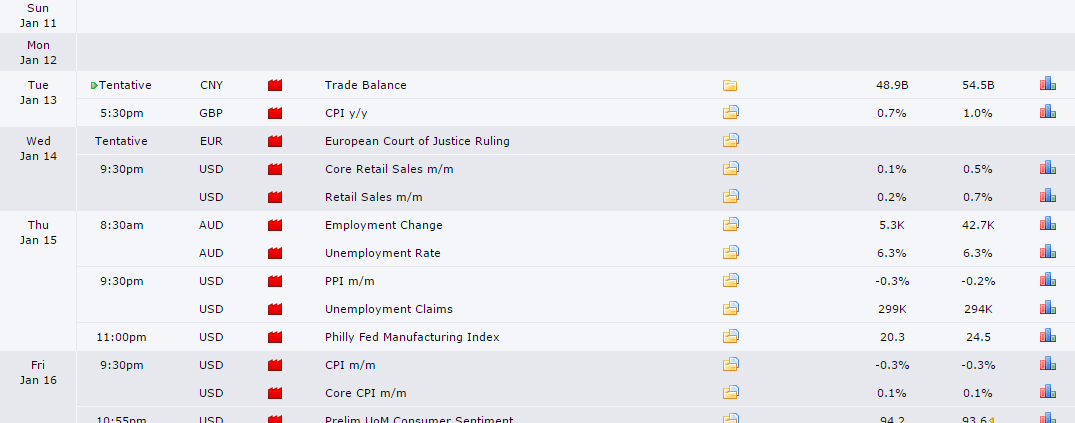View the chart for Retail Sales m/m

click(x=1047, y=196)
